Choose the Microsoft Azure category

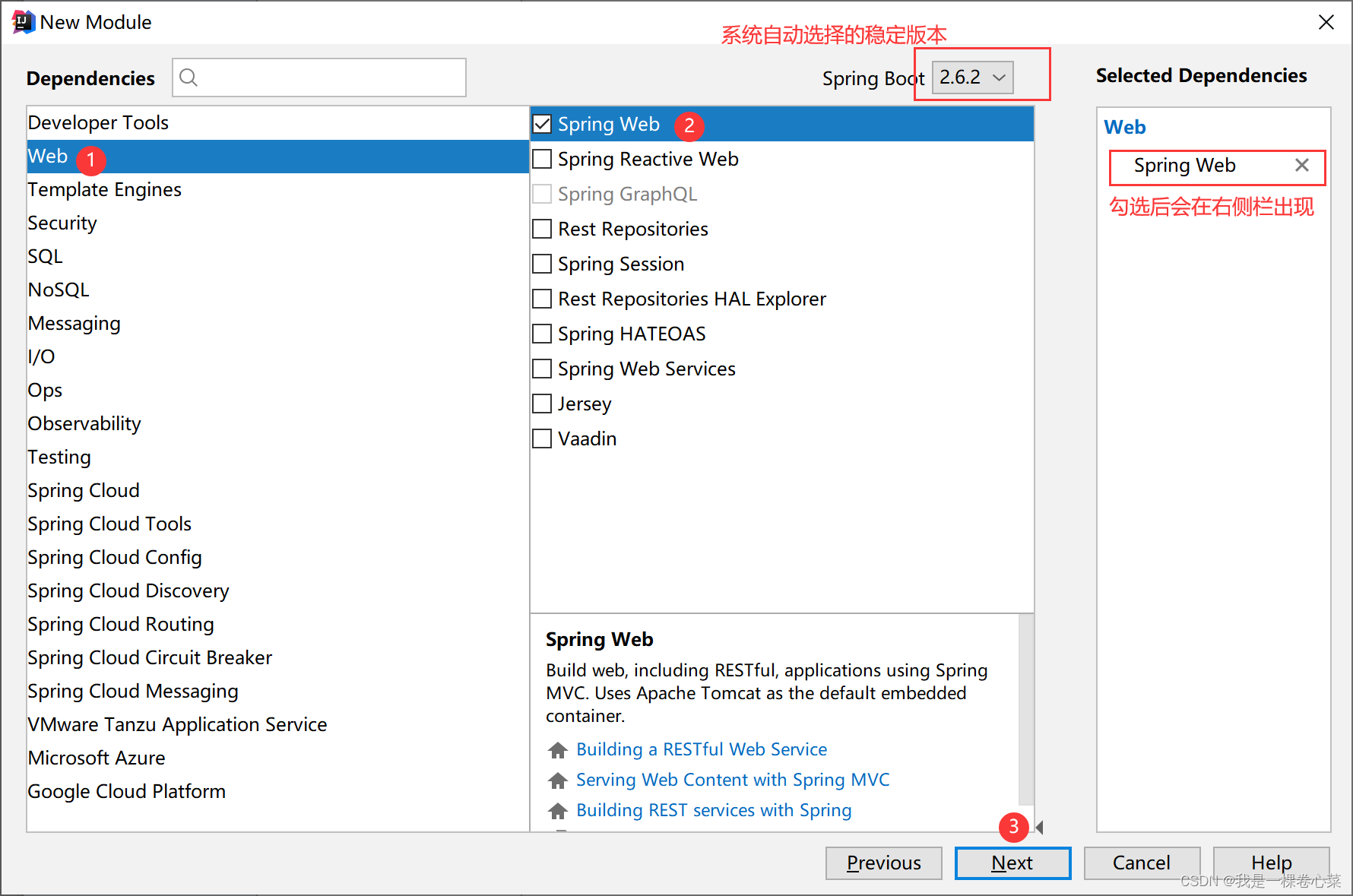[x=277, y=758]
